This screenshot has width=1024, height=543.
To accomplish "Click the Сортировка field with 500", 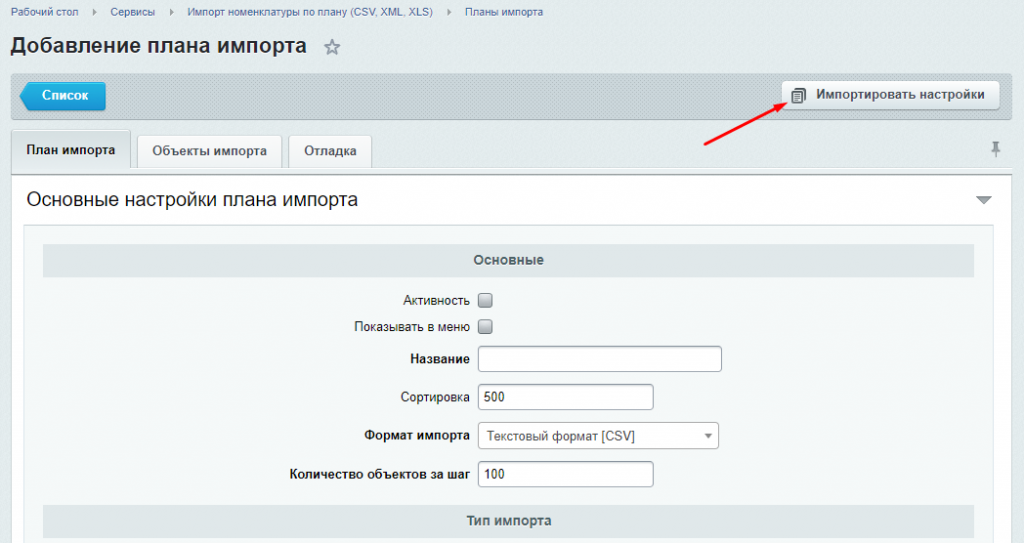I will click(566, 397).
